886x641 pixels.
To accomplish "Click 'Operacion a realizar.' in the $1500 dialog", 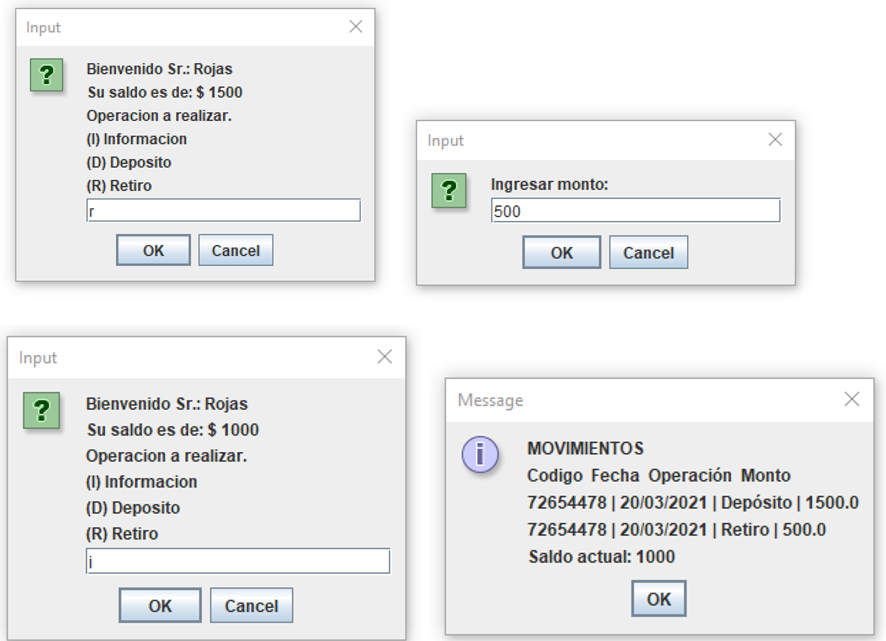I will pyautogui.click(x=159, y=116).
